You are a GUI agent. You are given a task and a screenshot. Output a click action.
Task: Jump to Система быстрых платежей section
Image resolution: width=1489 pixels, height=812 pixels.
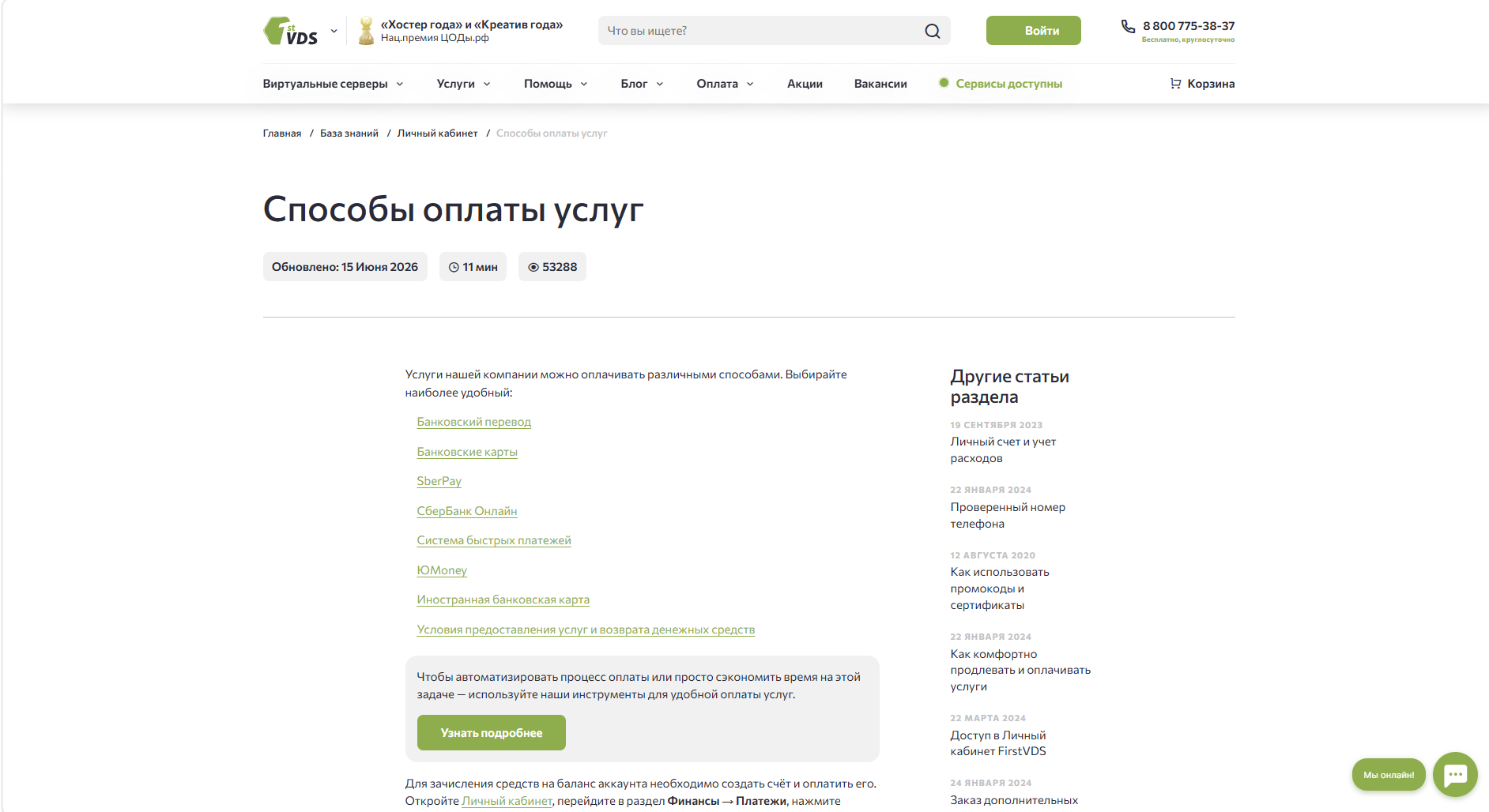click(494, 540)
